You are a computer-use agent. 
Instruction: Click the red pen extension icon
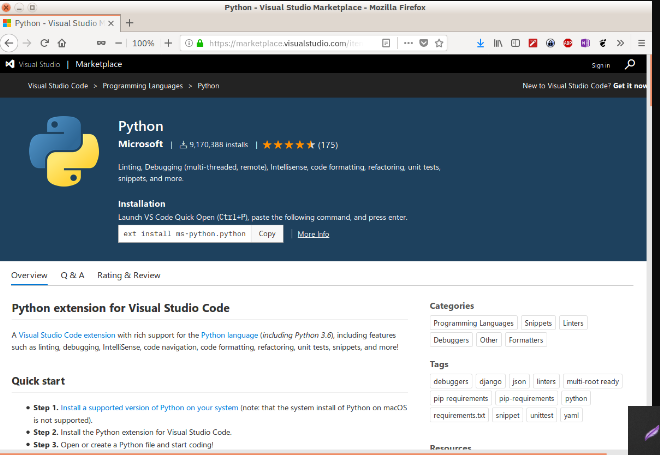[533, 43]
